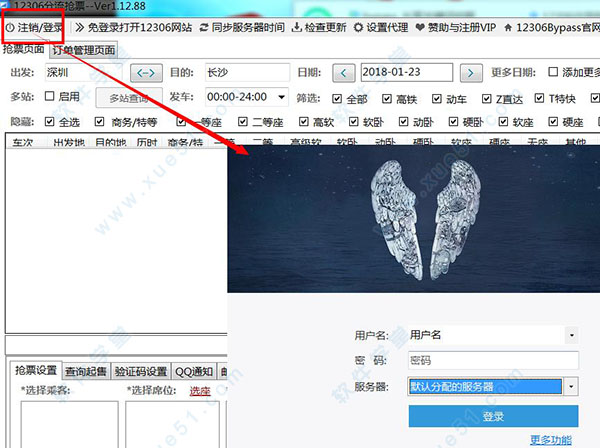Swap departure and destination stations

146,73
